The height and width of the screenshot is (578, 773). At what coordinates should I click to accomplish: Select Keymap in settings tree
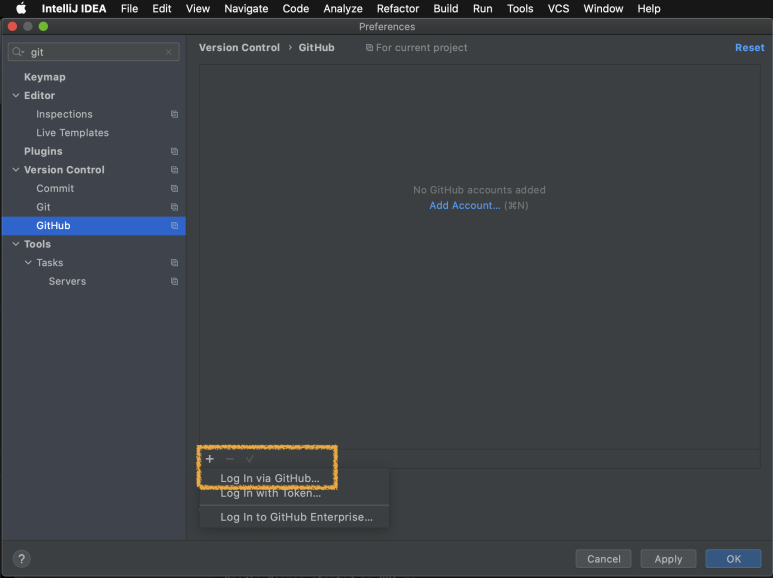tap(45, 77)
